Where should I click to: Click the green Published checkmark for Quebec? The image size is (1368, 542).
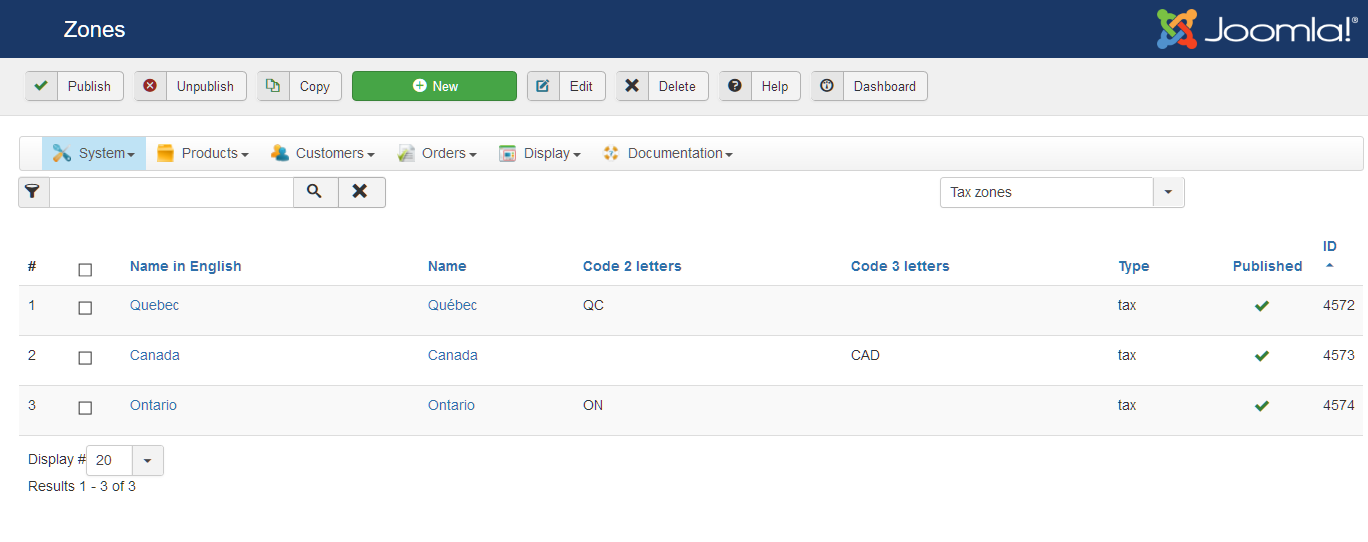1262,306
